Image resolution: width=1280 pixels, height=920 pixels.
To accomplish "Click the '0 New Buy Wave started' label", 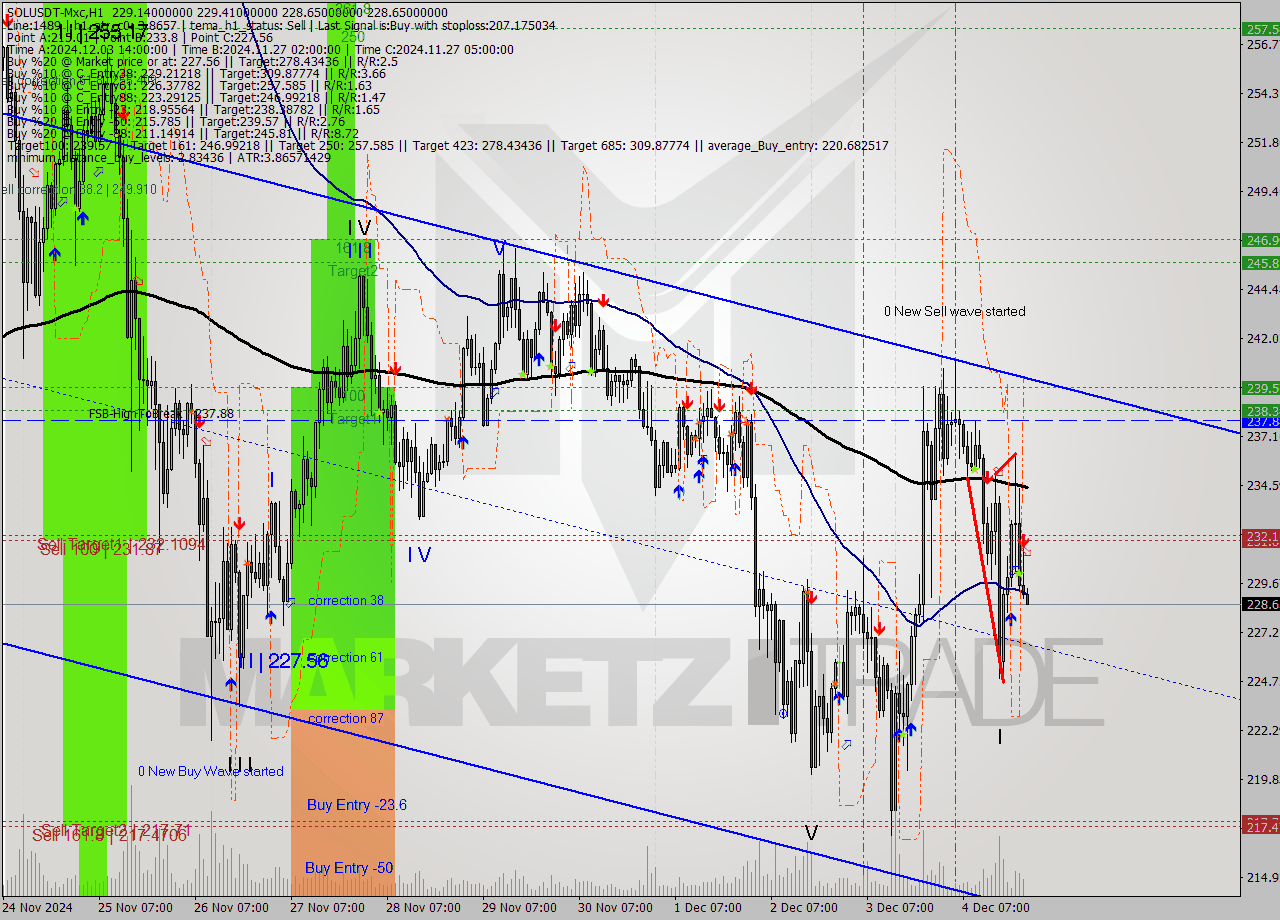I will pos(210,771).
